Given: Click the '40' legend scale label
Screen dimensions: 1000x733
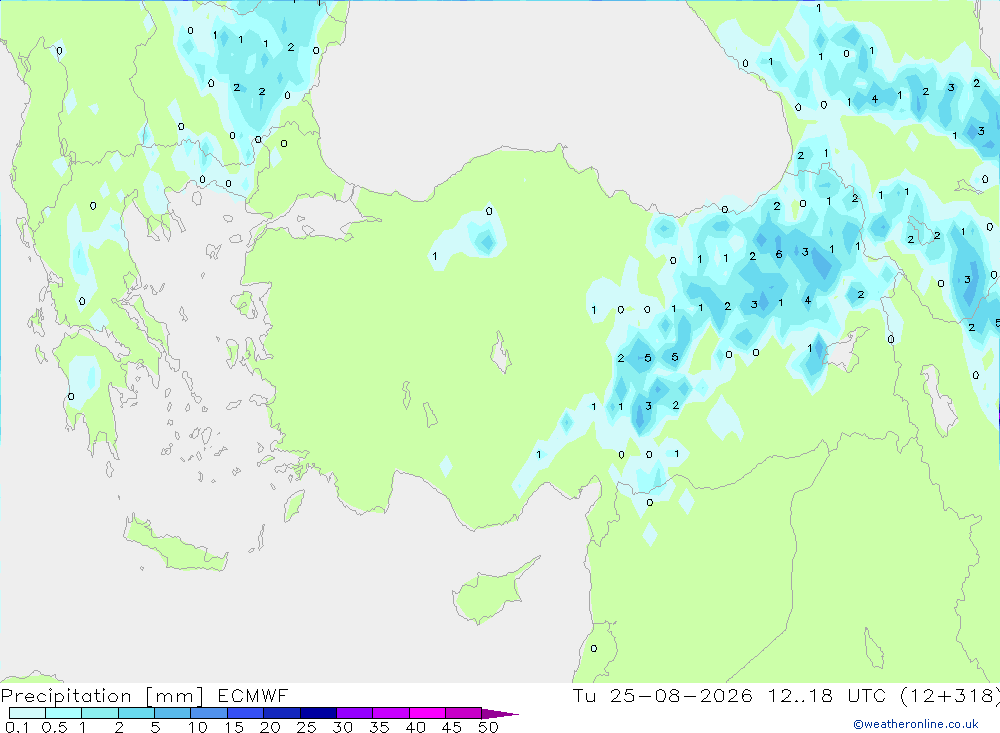Looking at the screenshot, I should pyautogui.click(x=415, y=727).
